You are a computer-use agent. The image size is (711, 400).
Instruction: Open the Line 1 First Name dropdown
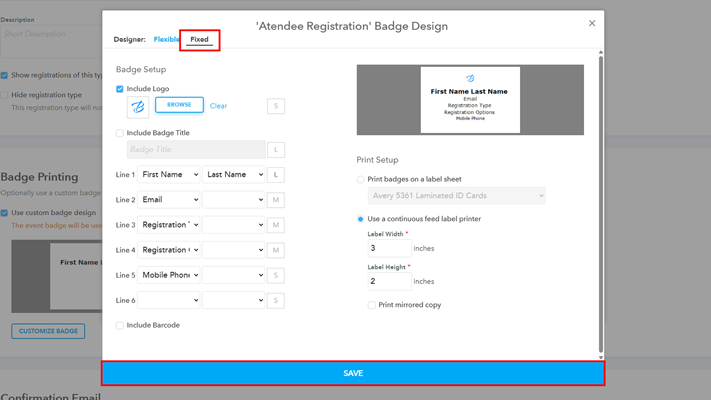tap(168, 175)
